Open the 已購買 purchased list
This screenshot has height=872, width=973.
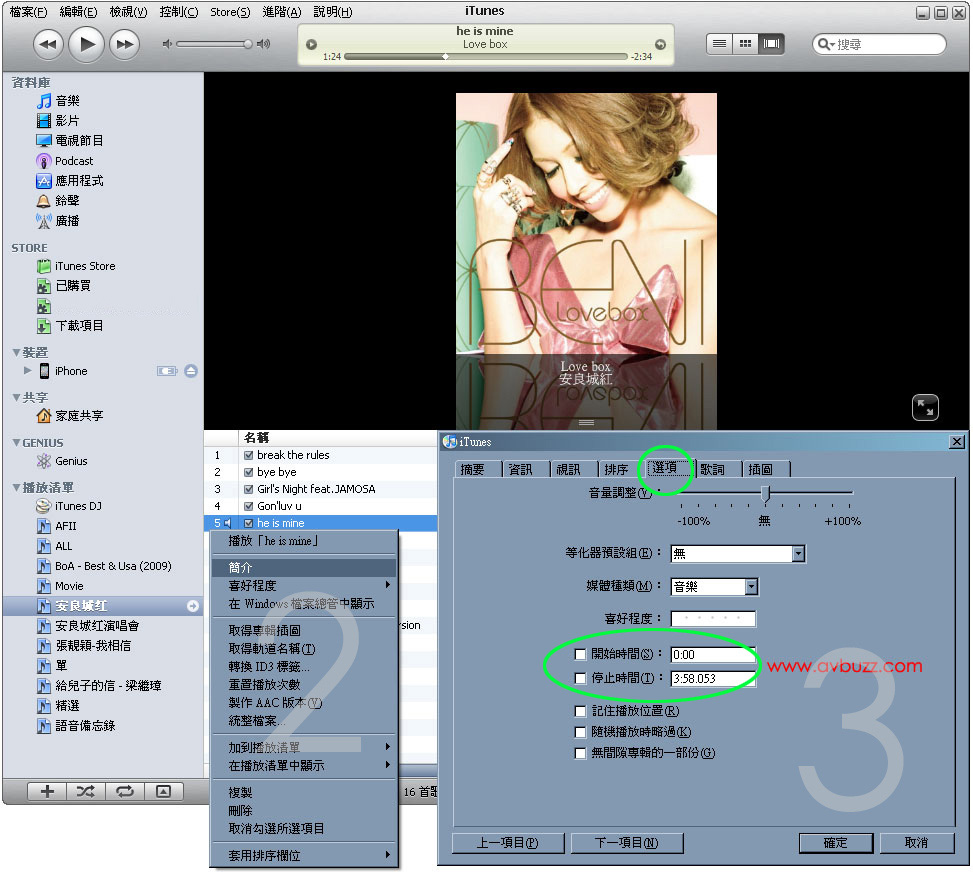pos(64,286)
